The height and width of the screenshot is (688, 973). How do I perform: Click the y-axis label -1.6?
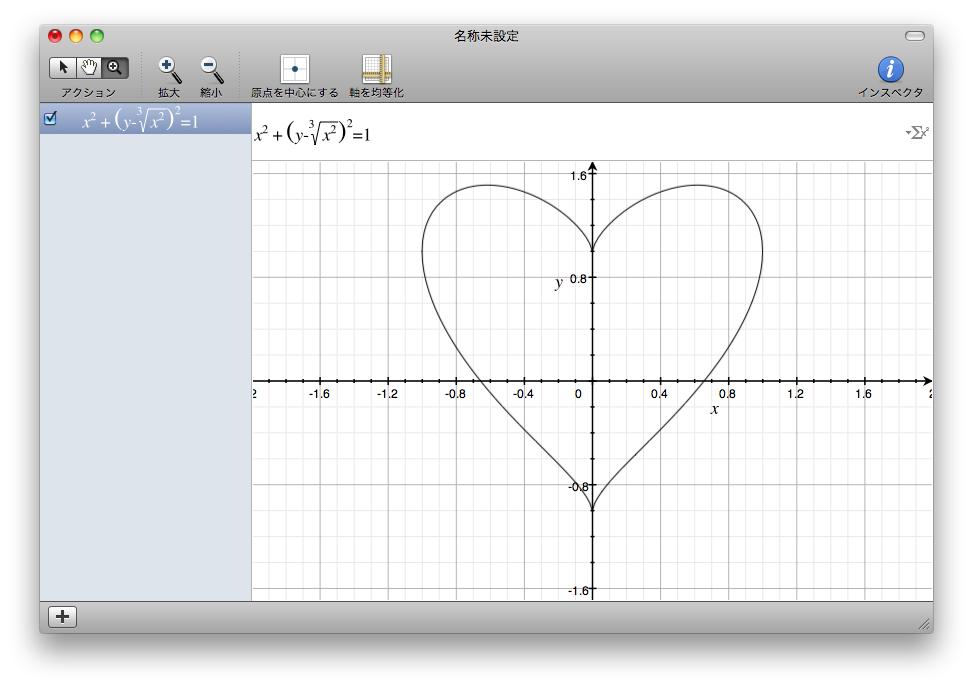pos(578,591)
